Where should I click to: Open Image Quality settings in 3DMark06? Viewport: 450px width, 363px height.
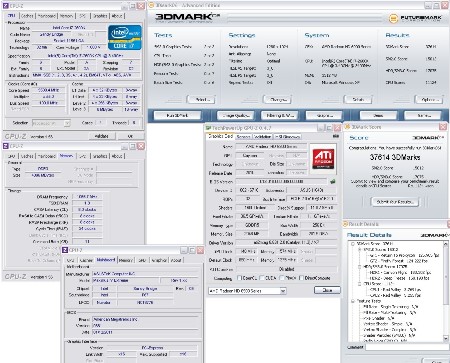[235, 116]
